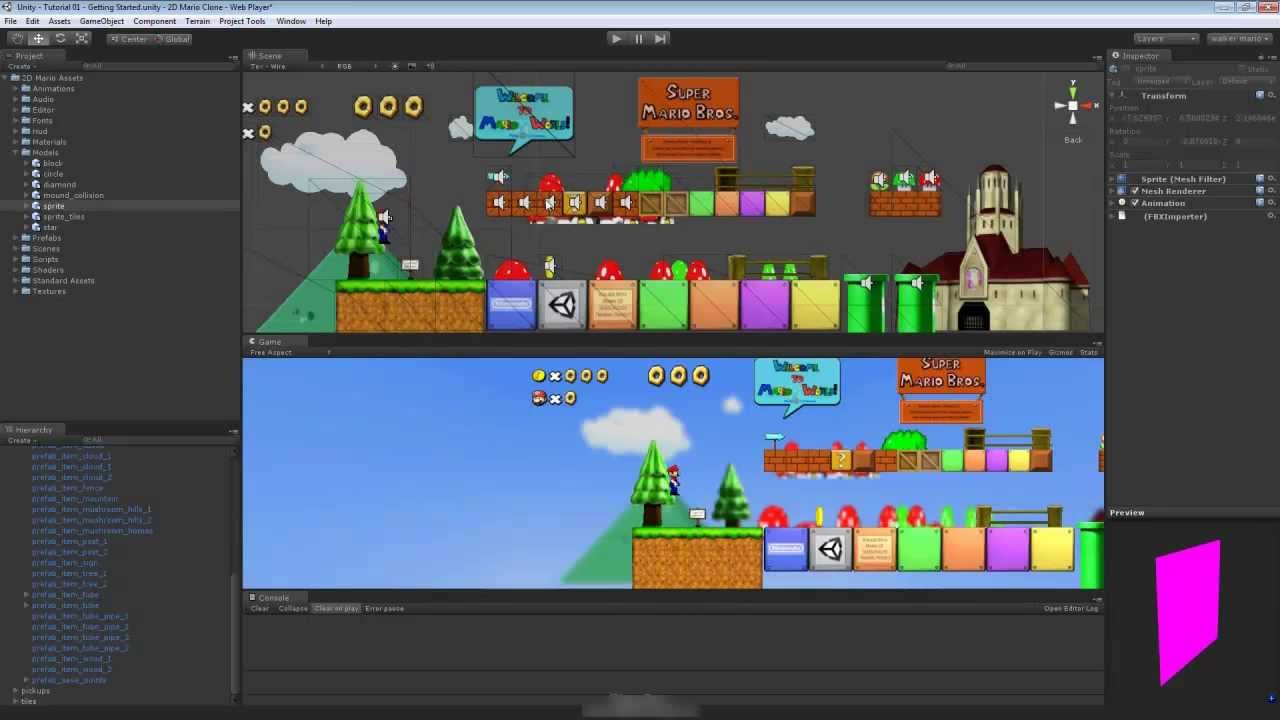Toggle Maximize on Play
The width and height of the screenshot is (1280, 720).
coord(1012,352)
